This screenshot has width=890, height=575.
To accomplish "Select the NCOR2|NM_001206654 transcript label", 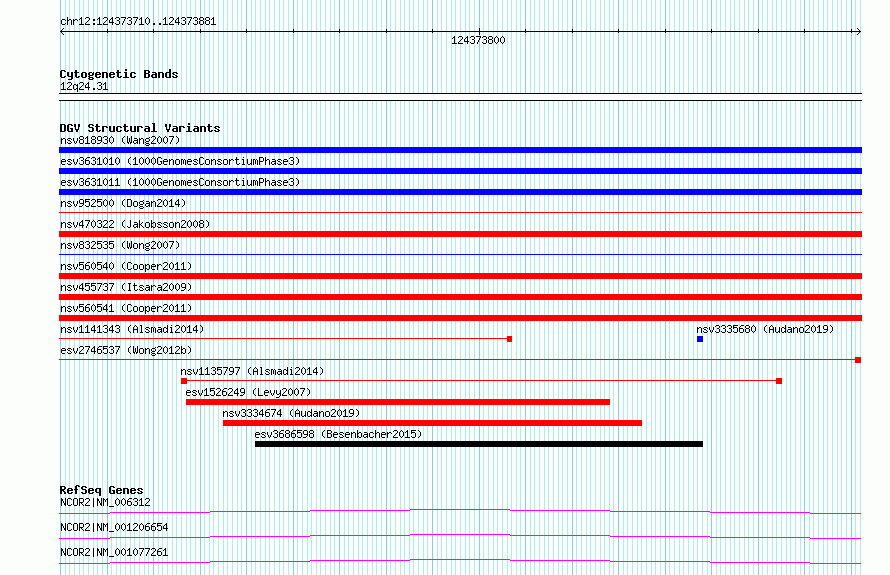I will tap(114, 527).
